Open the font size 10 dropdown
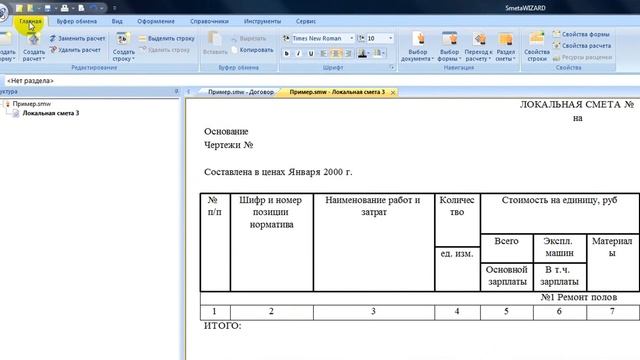This screenshot has width=640, height=360. [x=390, y=38]
